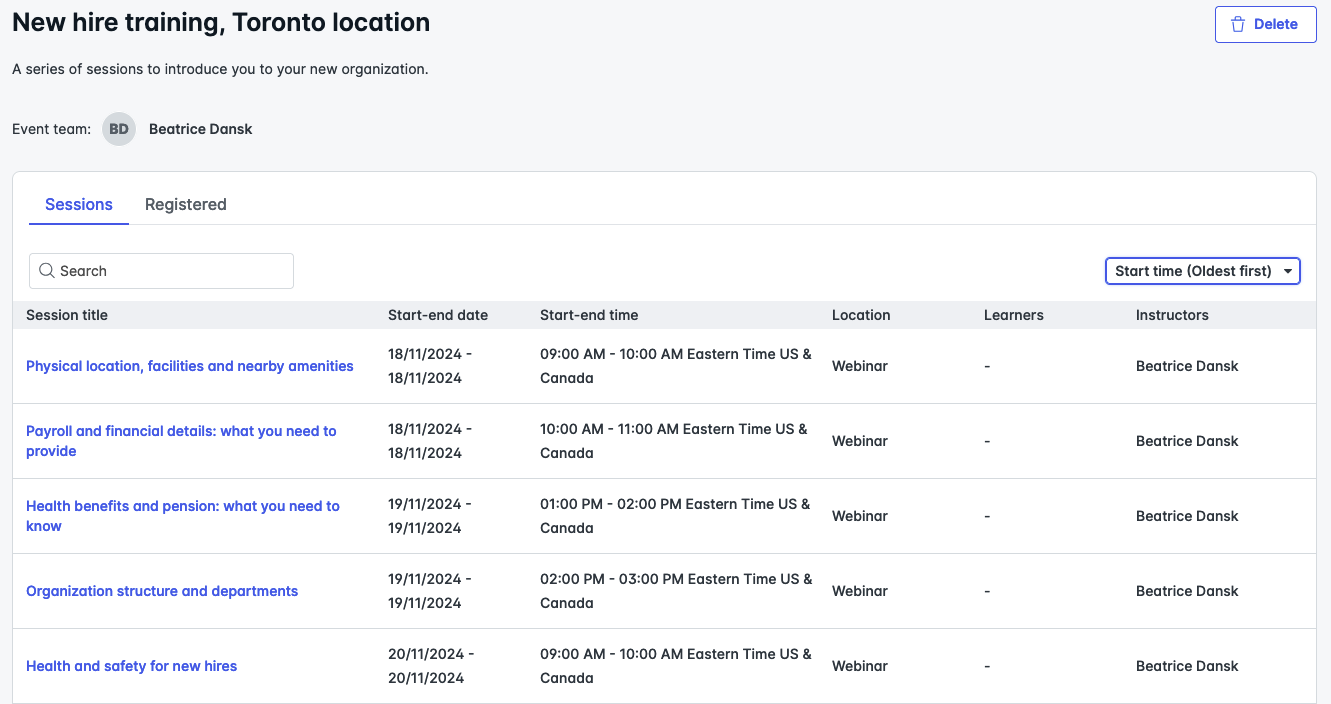
Task: Switch to the Registered tab
Action: [x=185, y=204]
